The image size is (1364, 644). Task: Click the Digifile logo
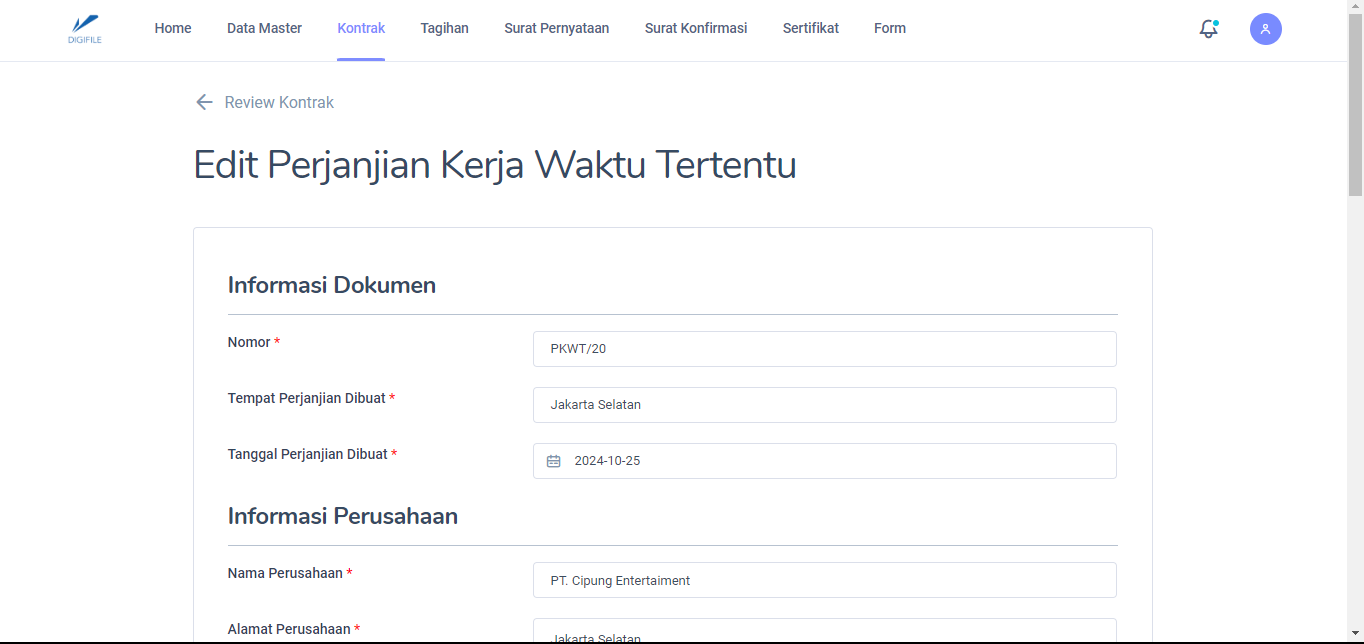[85, 29]
